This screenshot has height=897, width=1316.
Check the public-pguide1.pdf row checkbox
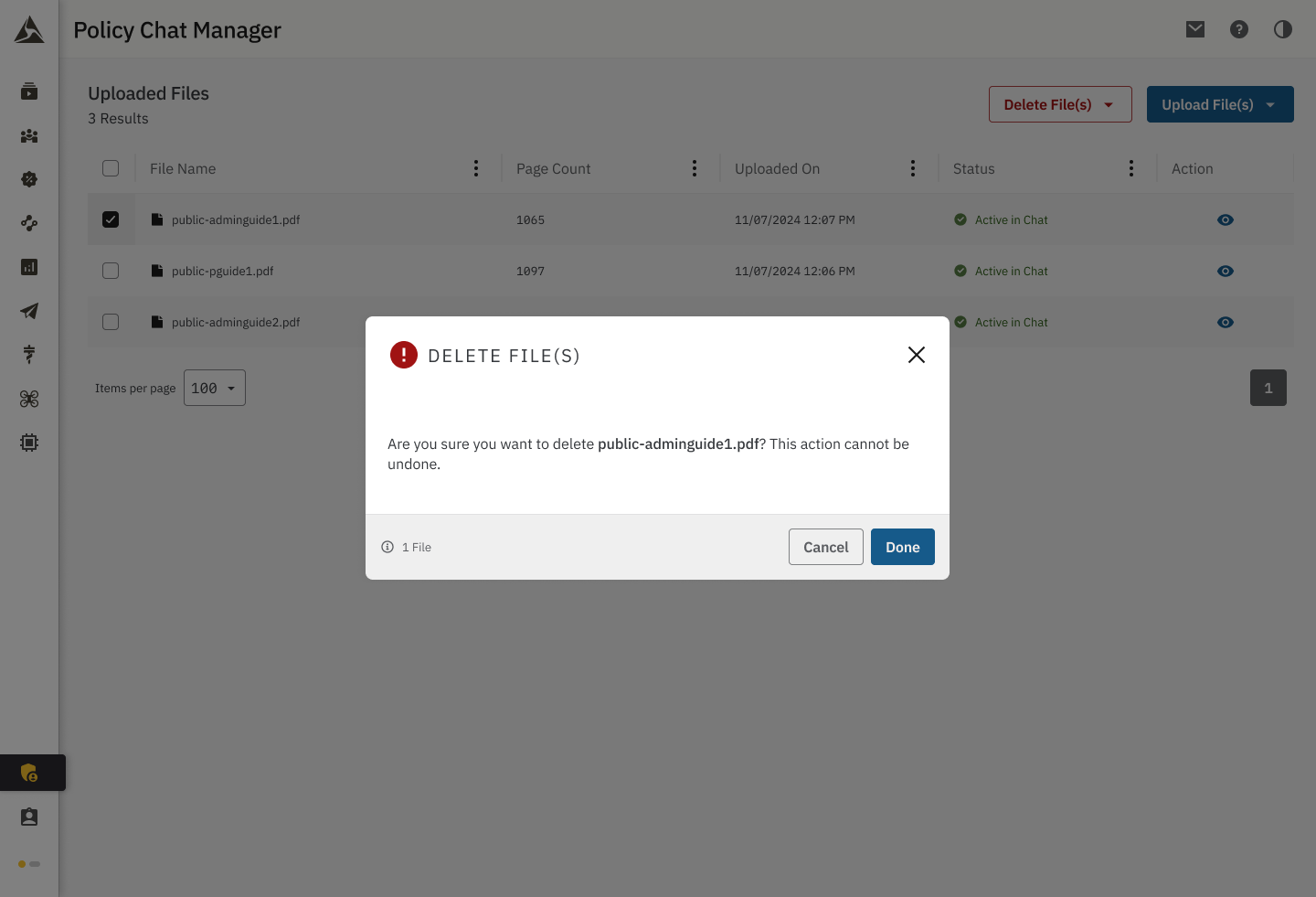pyautogui.click(x=111, y=271)
